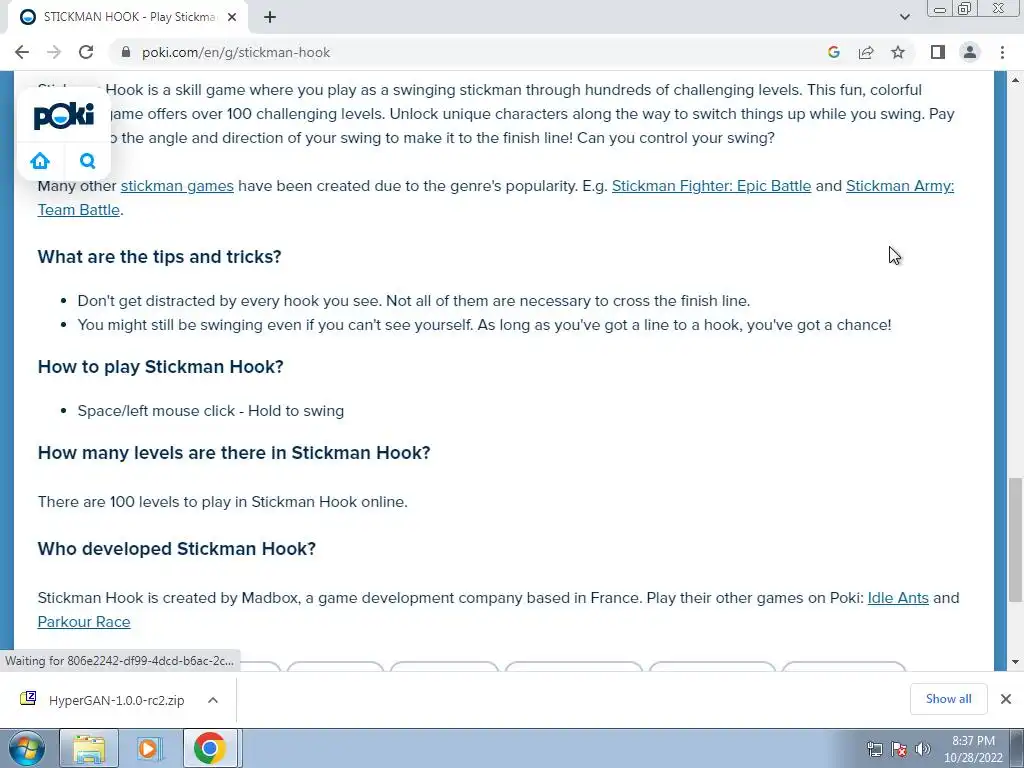Image resolution: width=1024 pixels, height=768 pixels.
Task: Open the Windows Start menu
Action: pos(26,748)
